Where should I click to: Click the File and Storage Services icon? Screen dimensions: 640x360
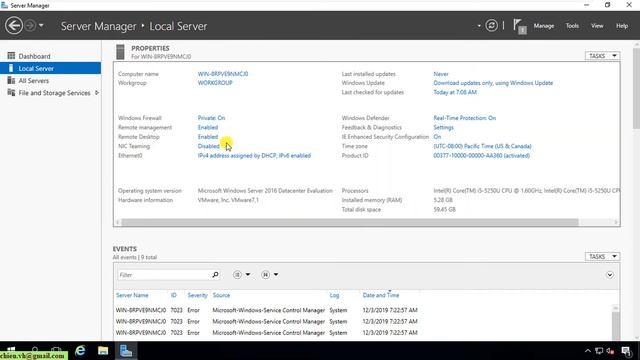point(11,92)
